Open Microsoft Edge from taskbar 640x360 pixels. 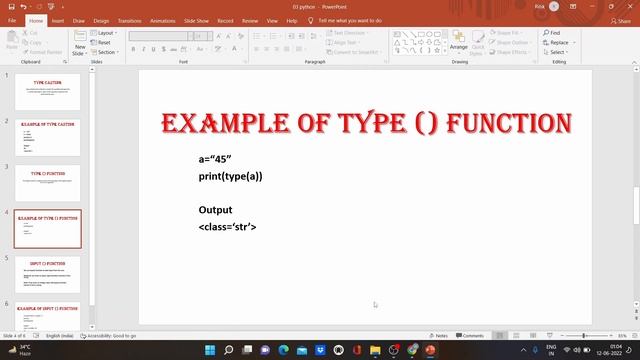[x=283, y=350]
